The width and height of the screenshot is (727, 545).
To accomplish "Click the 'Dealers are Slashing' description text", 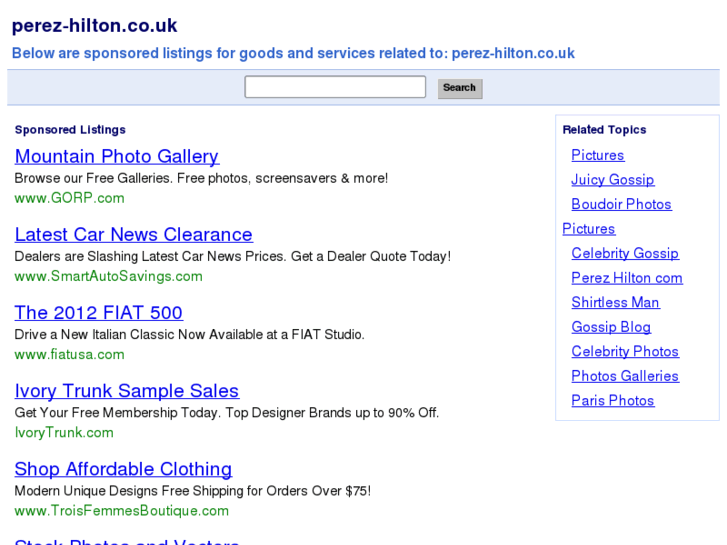I will (x=233, y=256).
